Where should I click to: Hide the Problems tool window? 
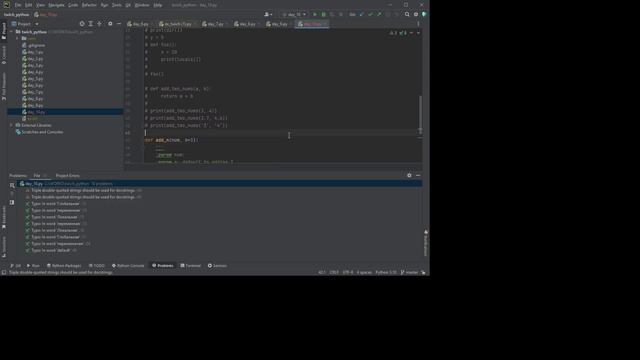click(418, 175)
